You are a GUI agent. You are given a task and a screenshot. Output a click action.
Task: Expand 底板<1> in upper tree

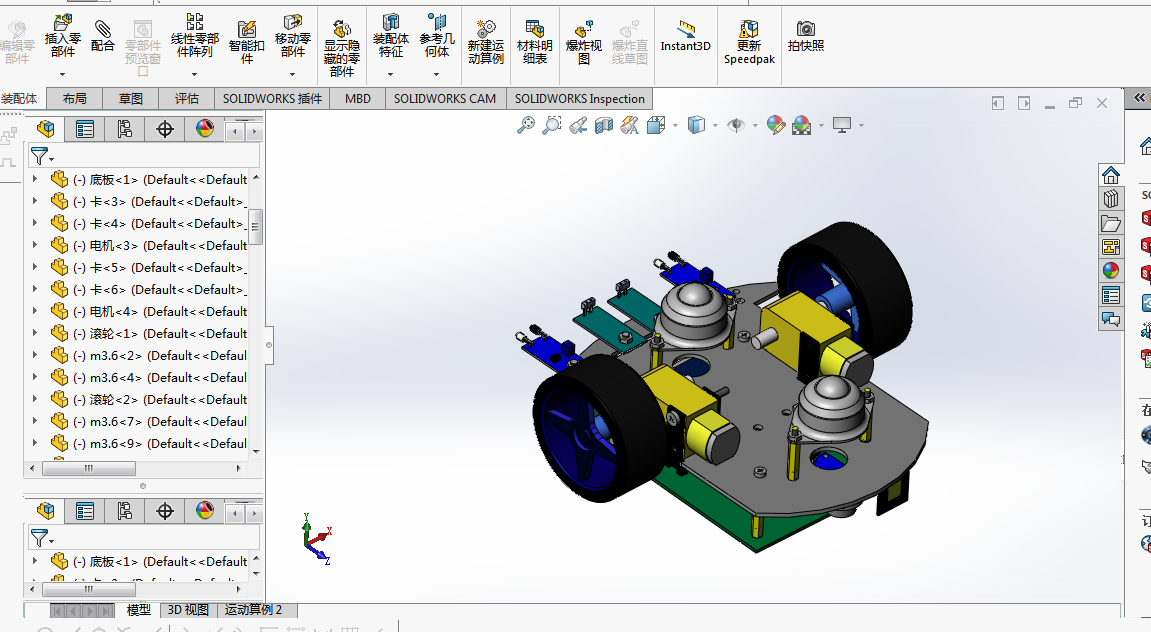point(35,178)
